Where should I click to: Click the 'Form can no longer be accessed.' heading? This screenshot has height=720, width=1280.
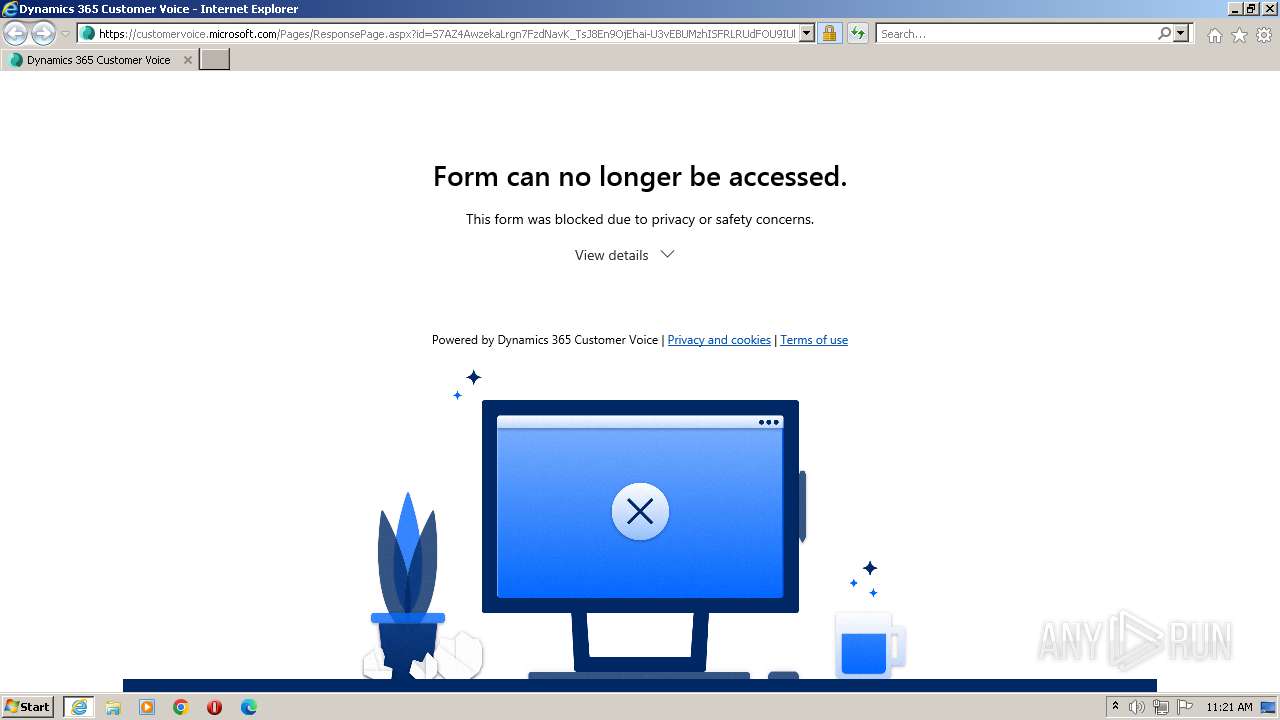point(640,176)
